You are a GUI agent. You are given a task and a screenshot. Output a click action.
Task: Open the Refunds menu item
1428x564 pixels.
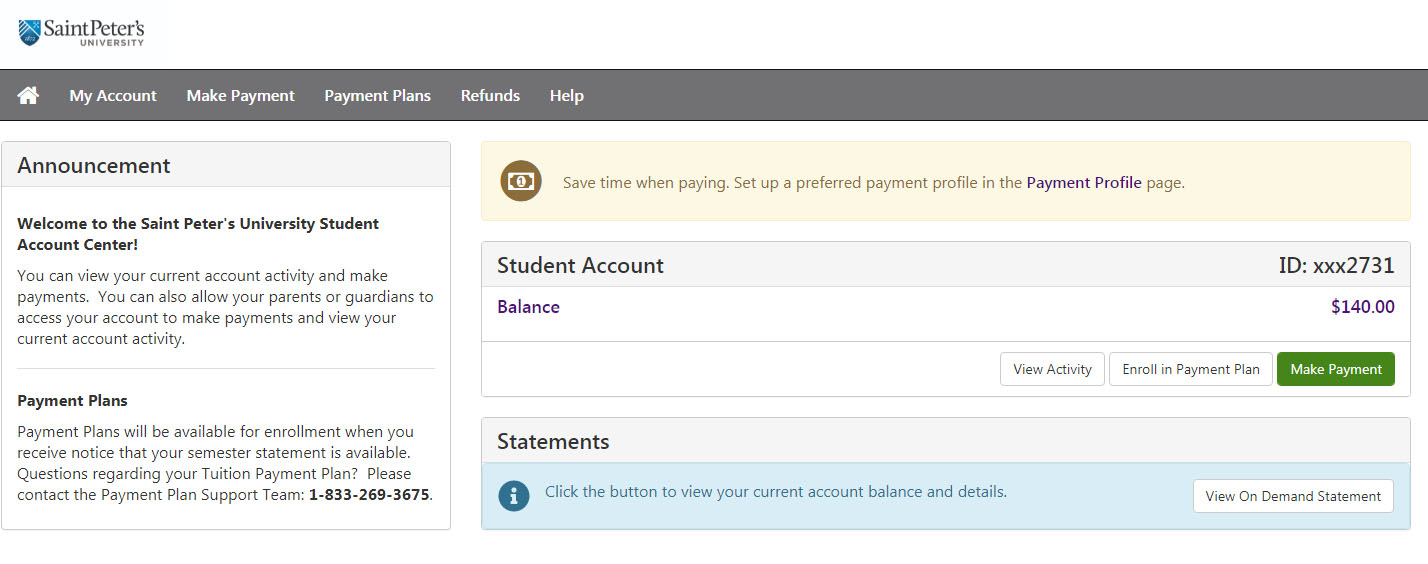click(490, 96)
